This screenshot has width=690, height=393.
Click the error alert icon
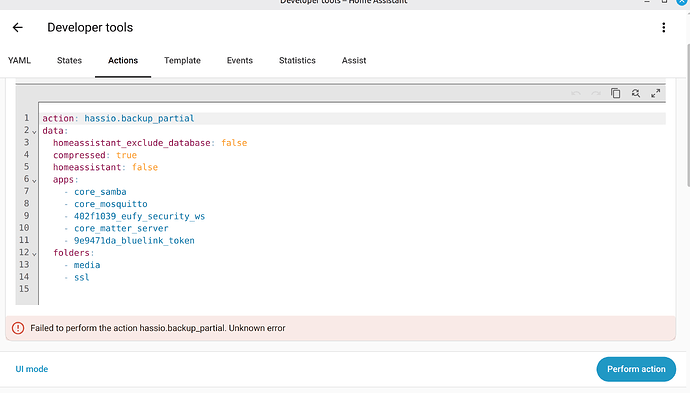pos(18,328)
